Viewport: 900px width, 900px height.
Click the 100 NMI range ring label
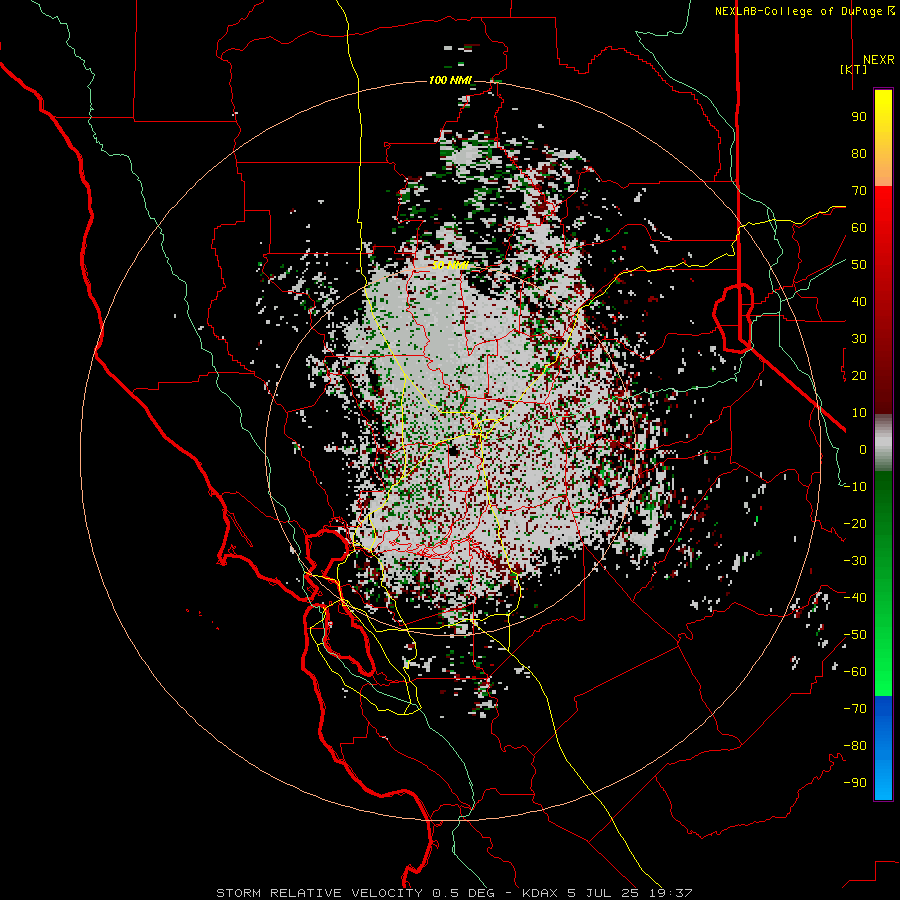(x=450, y=80)
